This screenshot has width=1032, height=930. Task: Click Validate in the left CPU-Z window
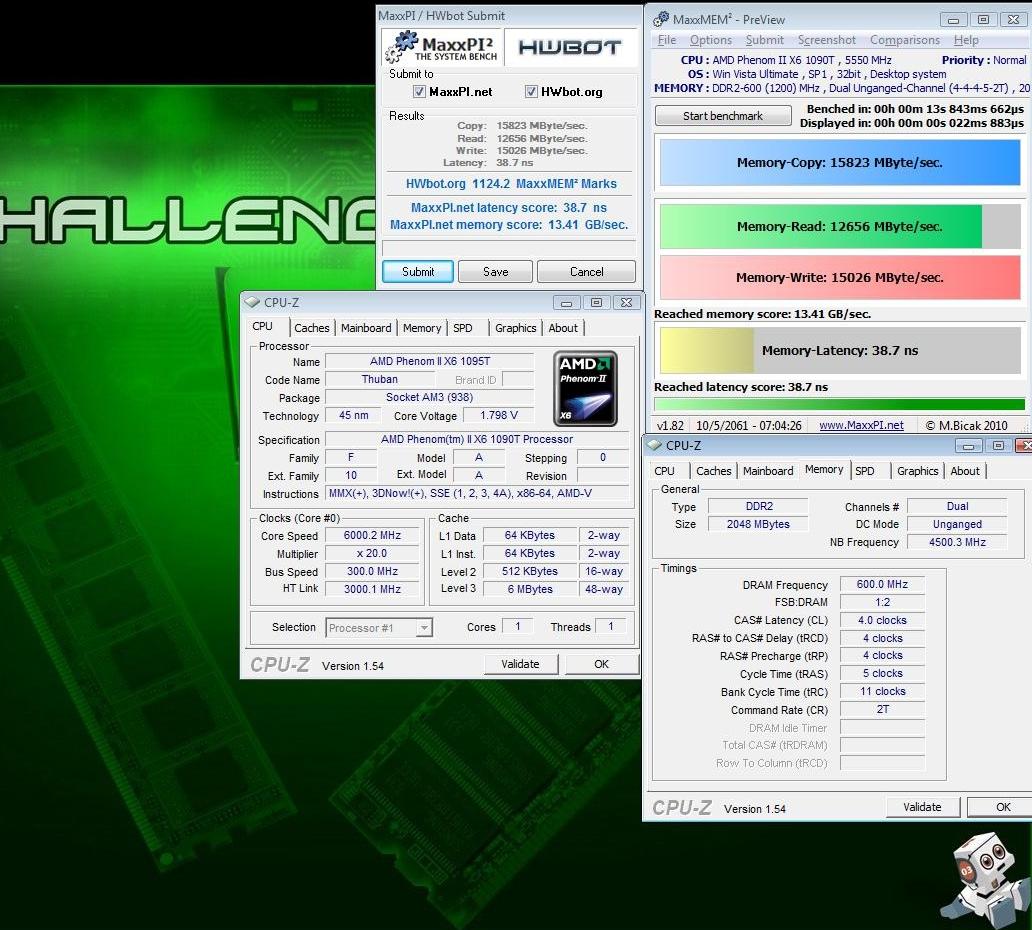521,664
